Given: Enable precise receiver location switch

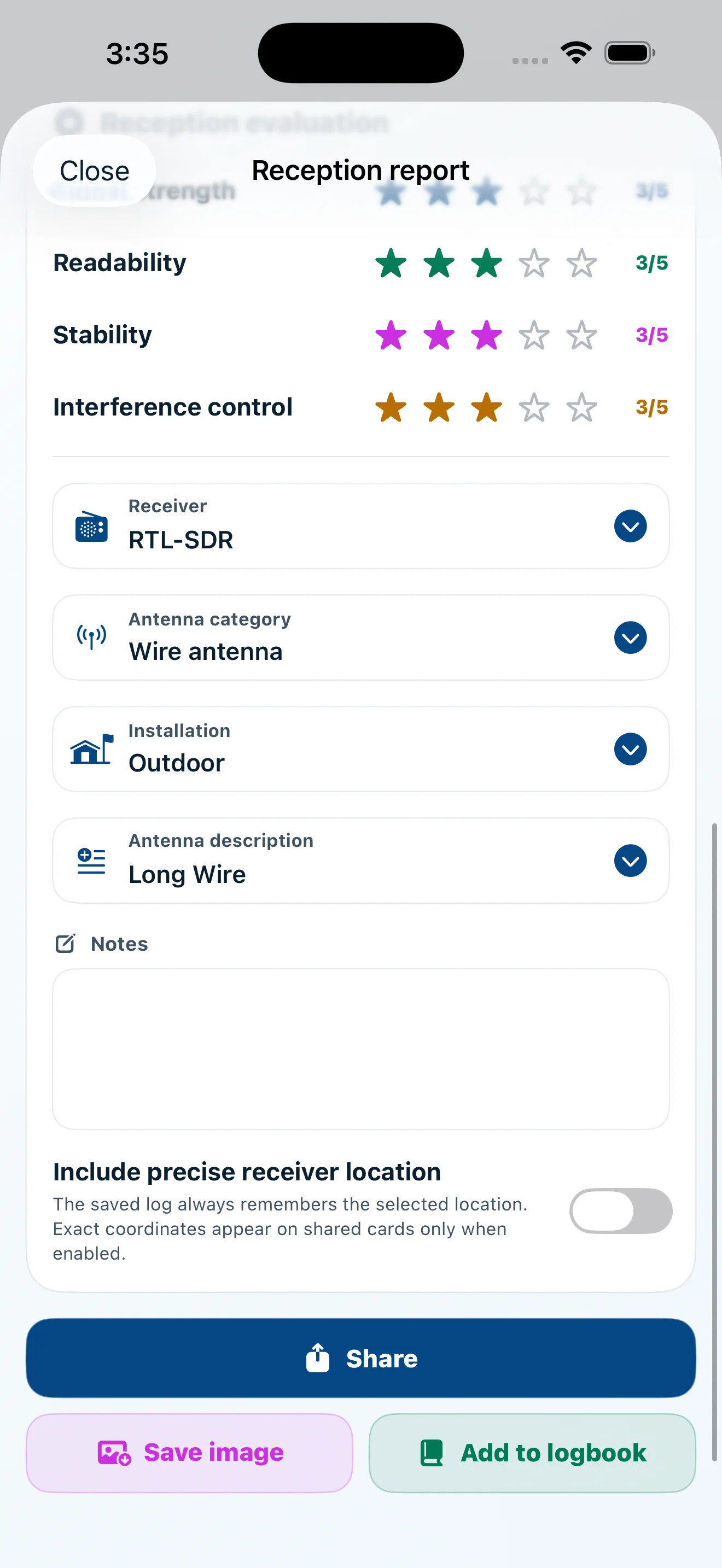Looking at the screenshot, I should click(x=620, y=1210).
